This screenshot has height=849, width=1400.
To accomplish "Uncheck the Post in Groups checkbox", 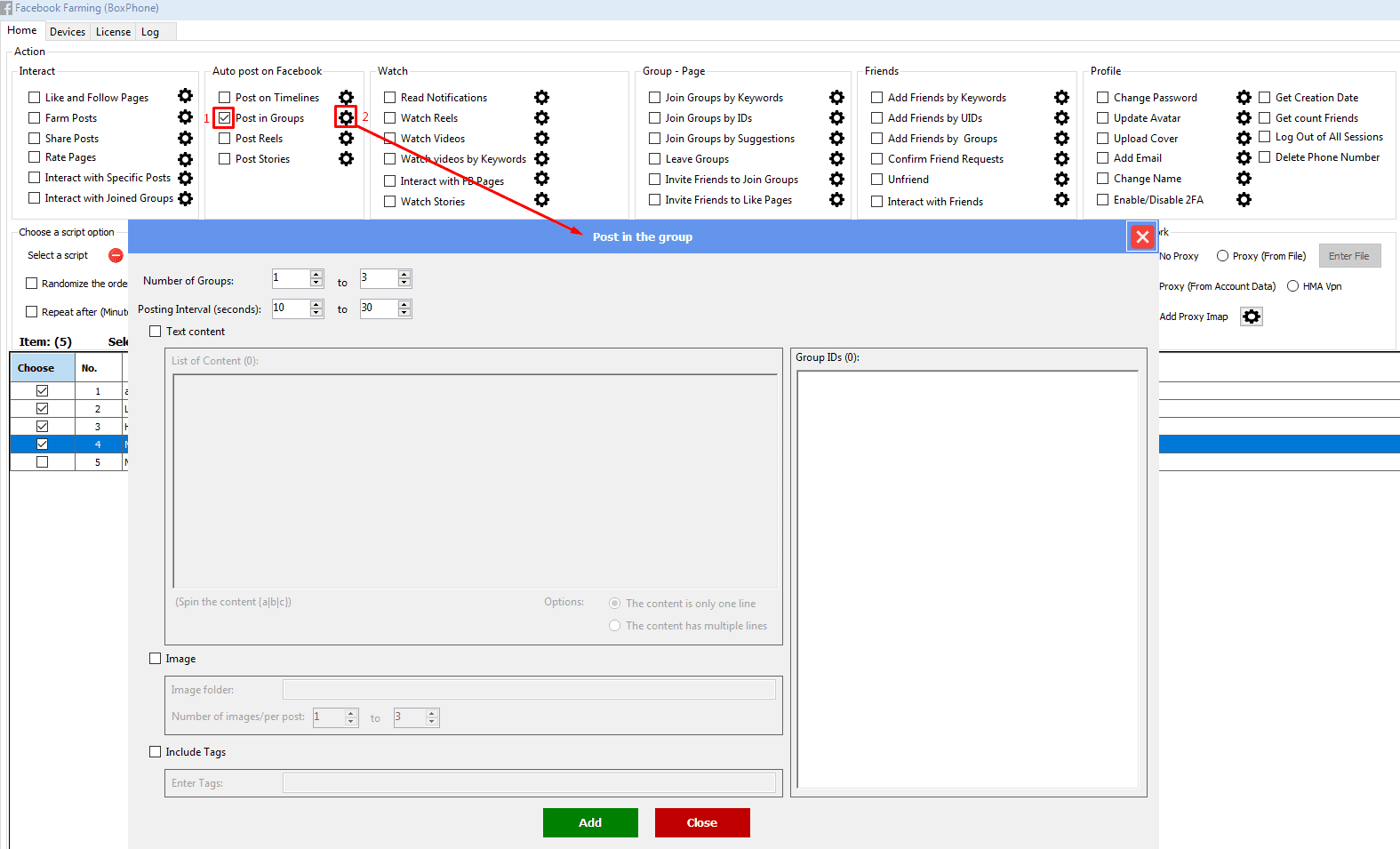I will pos(224,117).
